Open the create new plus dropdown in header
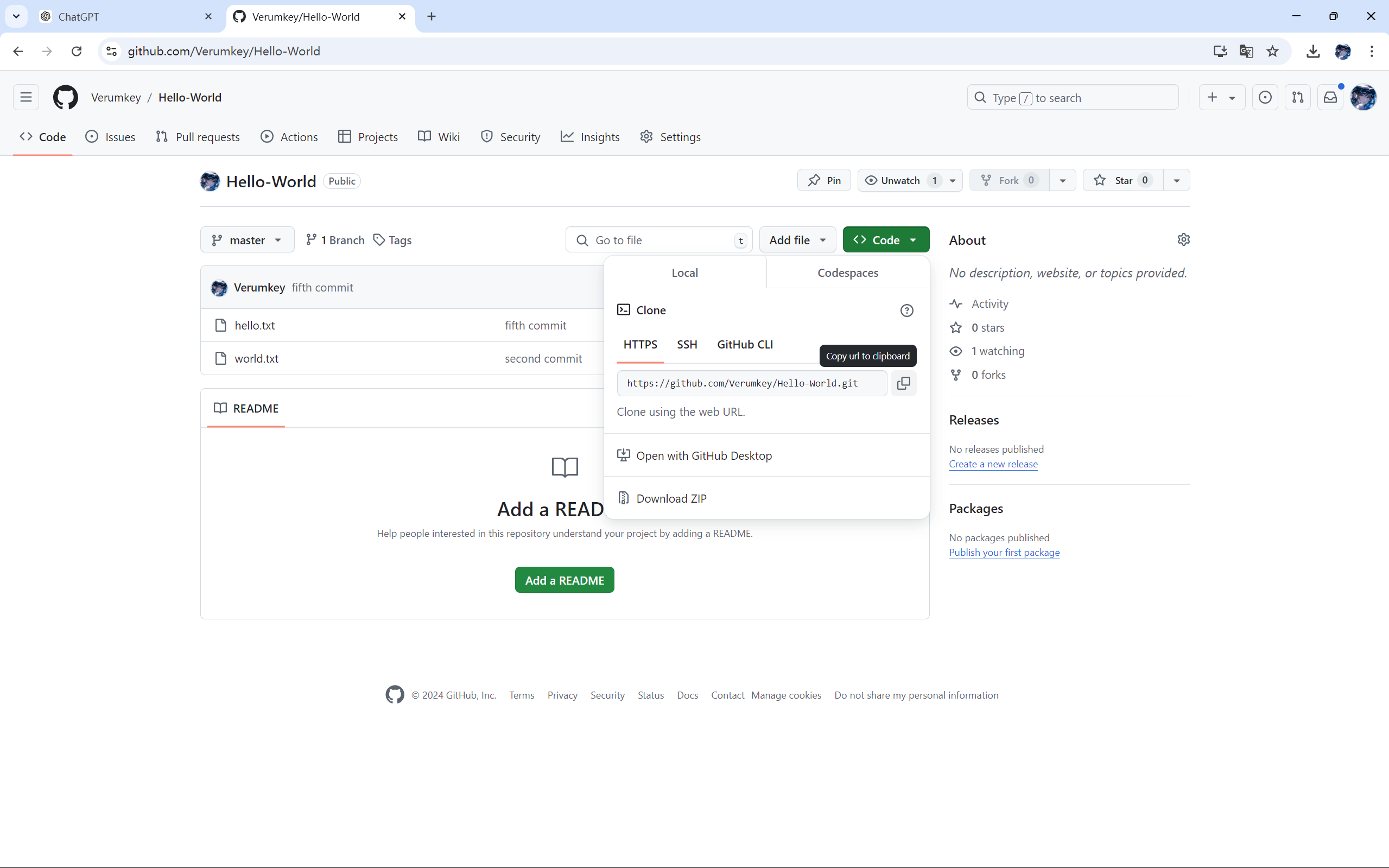The width and height of the screenshot is (1389, 868). coord(1221,98)
